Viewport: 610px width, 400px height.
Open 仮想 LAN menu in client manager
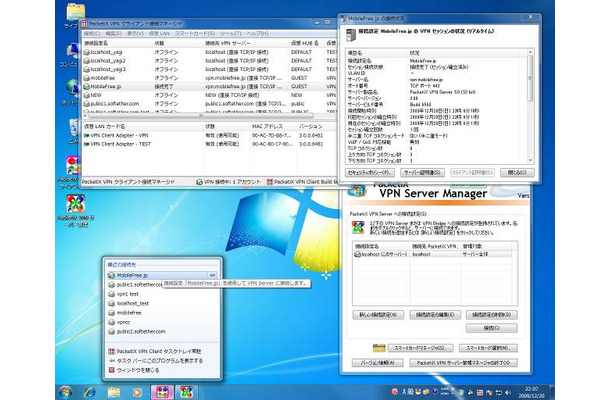point(159,34)
